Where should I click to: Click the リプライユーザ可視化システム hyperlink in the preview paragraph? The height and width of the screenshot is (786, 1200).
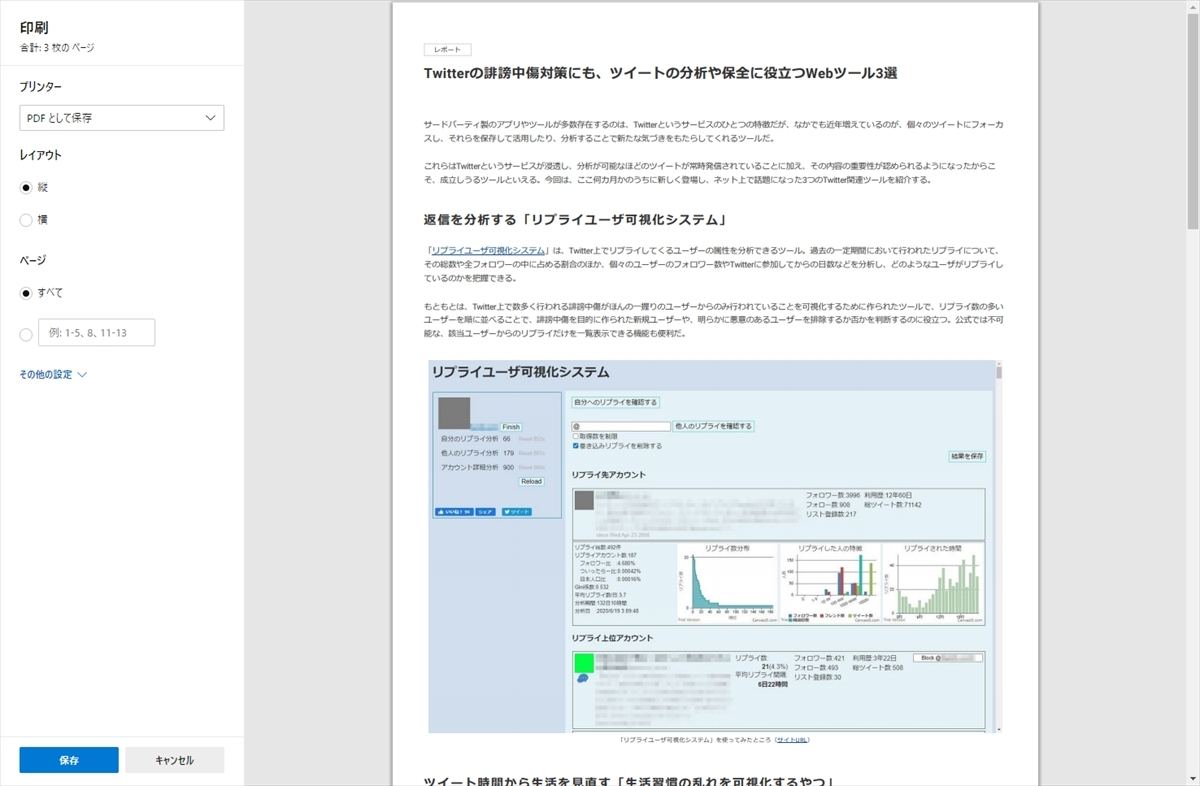tap(488, 250)
